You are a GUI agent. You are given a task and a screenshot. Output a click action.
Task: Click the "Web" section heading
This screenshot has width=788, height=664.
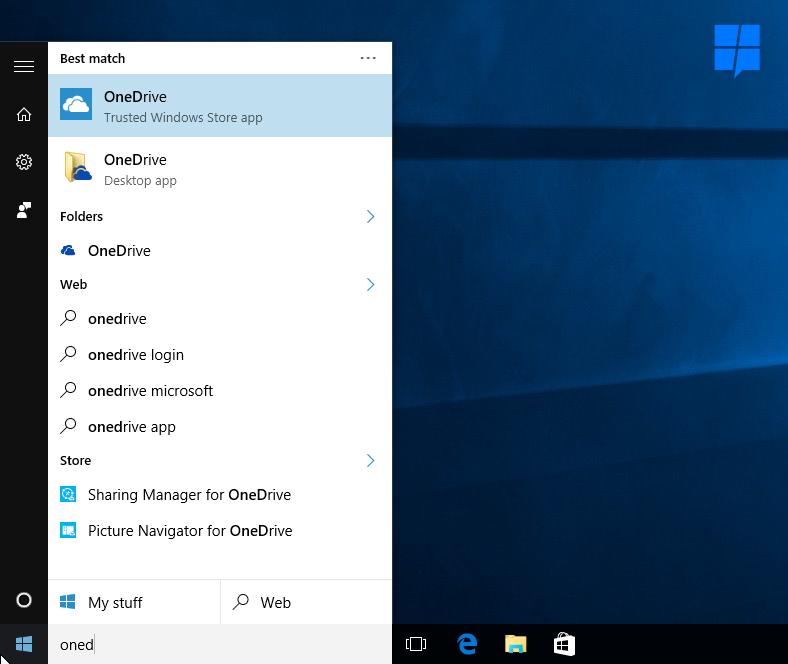[73, 284]
